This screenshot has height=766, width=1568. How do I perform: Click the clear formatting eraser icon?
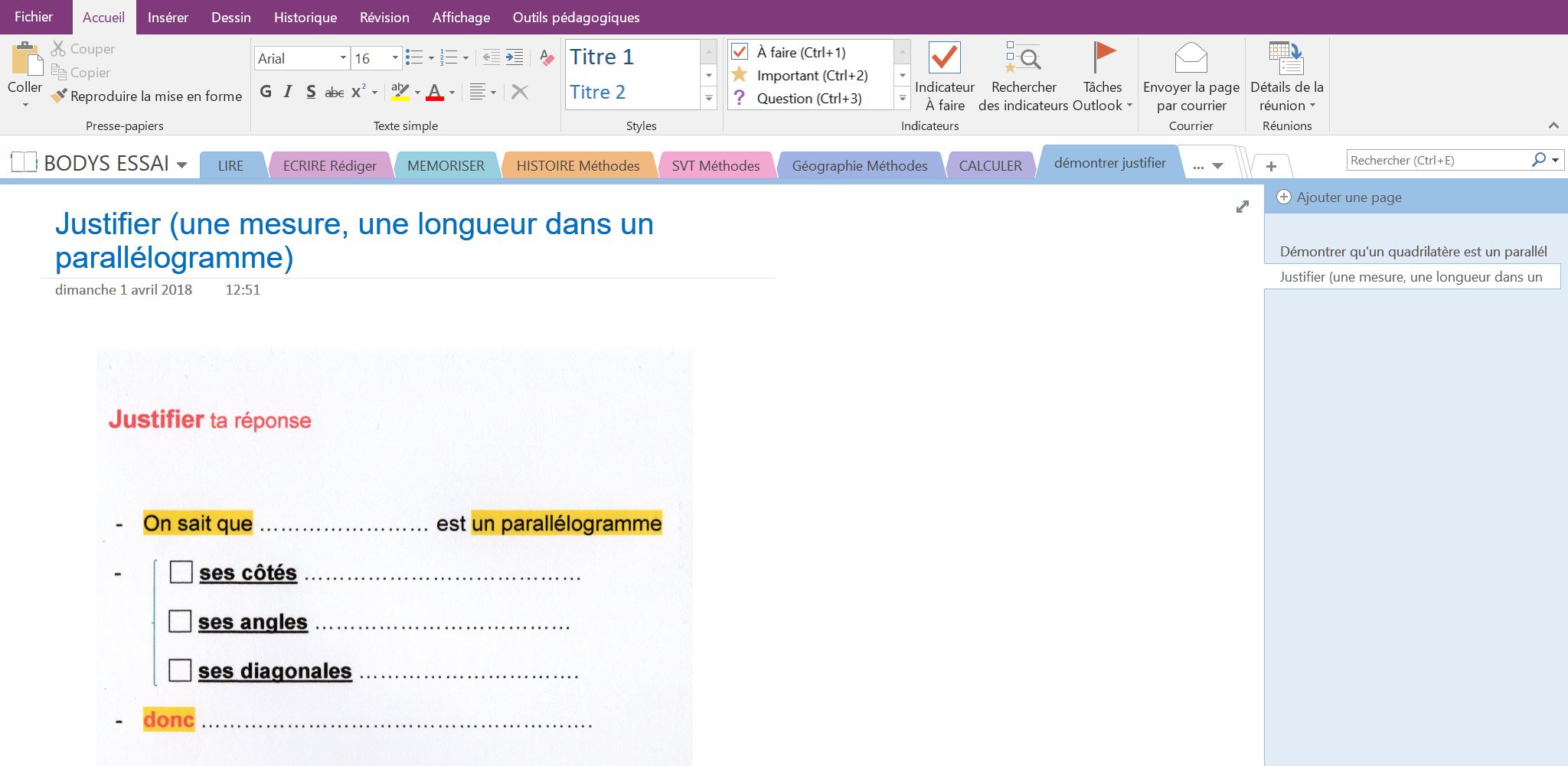tap(546, 58)
